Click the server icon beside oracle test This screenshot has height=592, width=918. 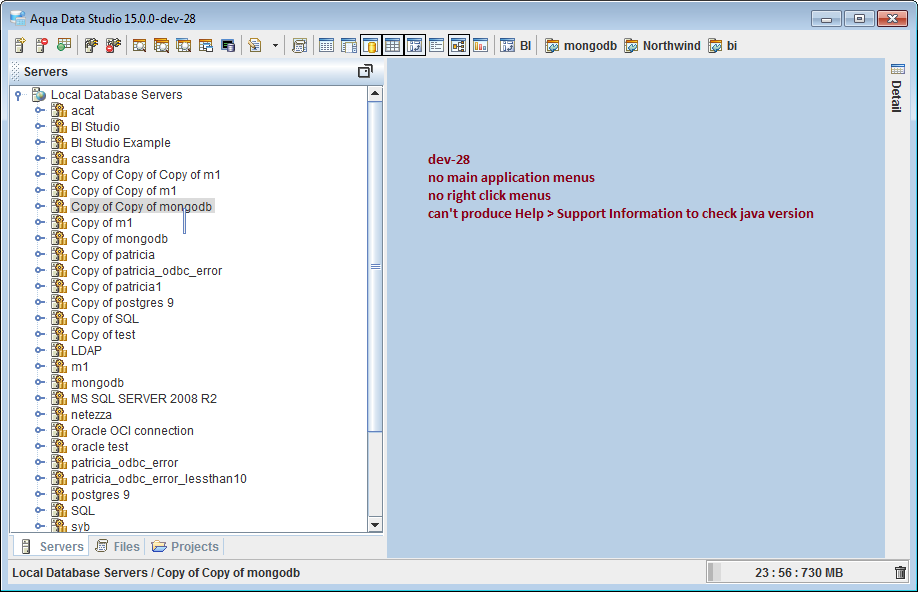tap(59, 446)
